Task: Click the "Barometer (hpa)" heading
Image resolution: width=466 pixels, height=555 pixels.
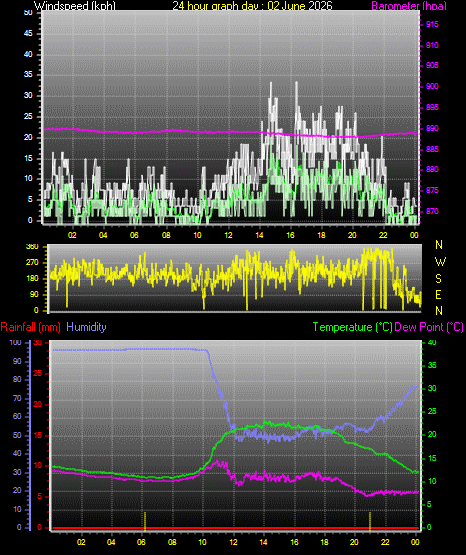Action: 409,6
